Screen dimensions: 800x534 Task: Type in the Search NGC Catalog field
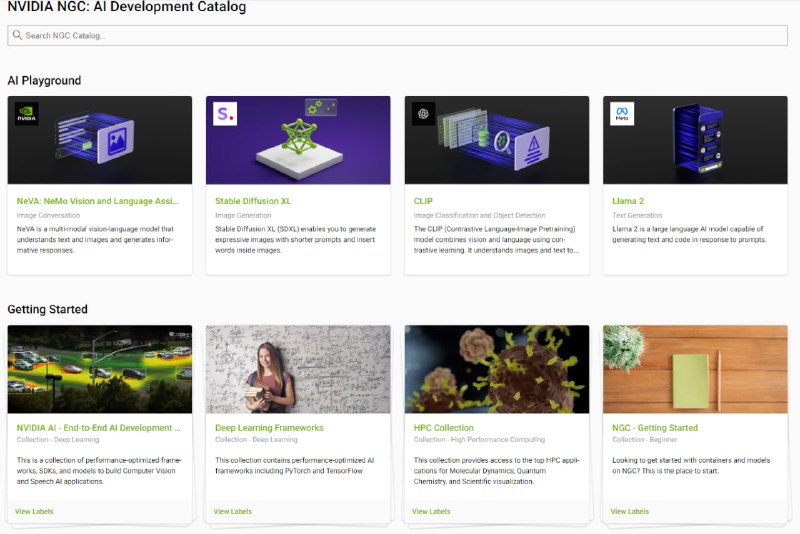[x=400, y=36]
